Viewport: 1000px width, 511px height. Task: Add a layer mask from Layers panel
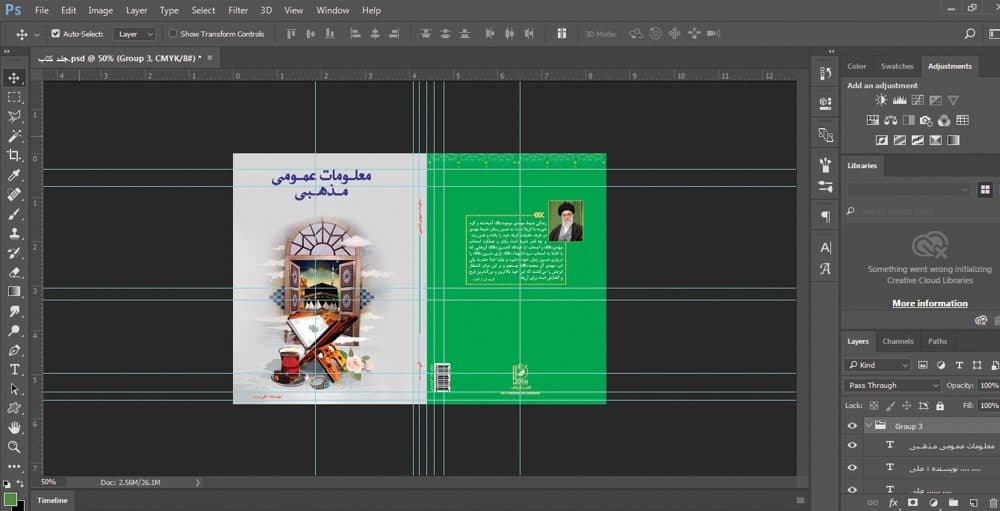[x=913, y=503]
